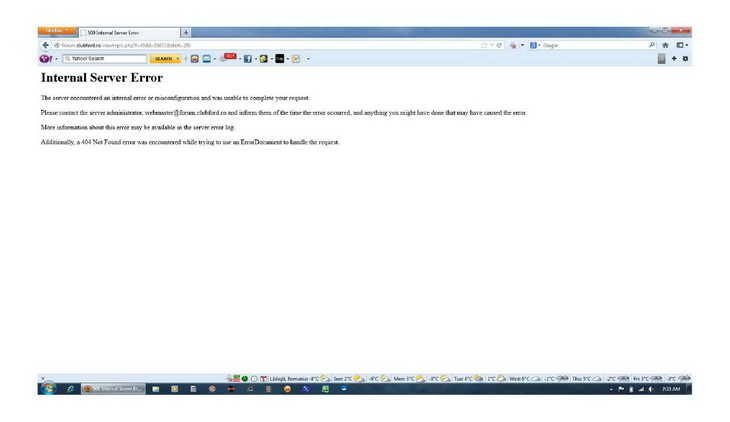
Task: Click the Yahoo toolbar logo
Action: tap(45, 59)
